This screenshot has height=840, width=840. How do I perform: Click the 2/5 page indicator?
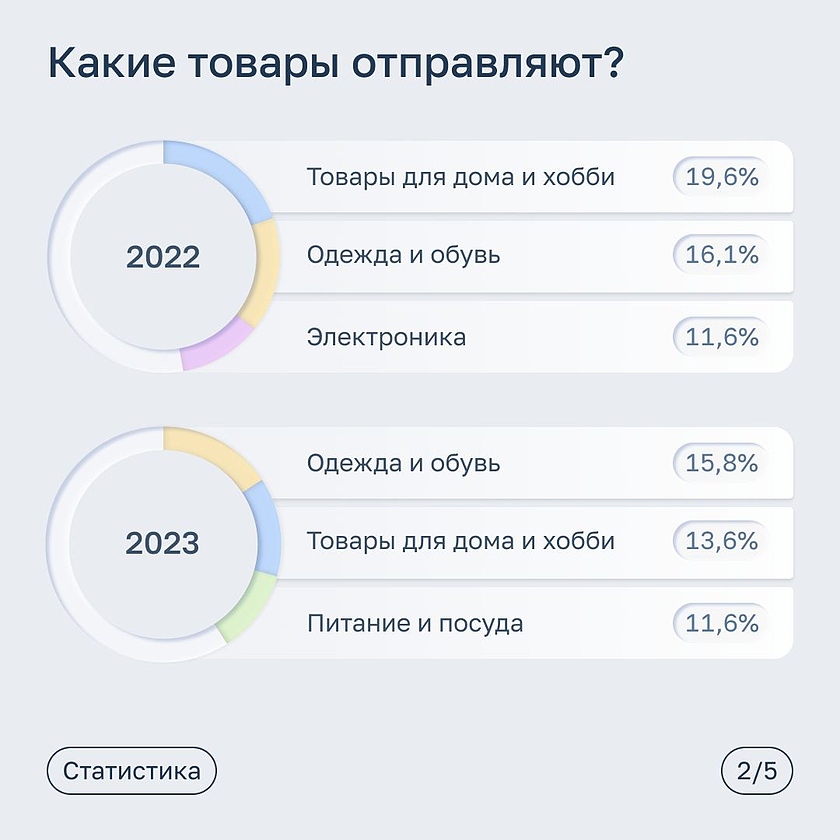[756, 771]
